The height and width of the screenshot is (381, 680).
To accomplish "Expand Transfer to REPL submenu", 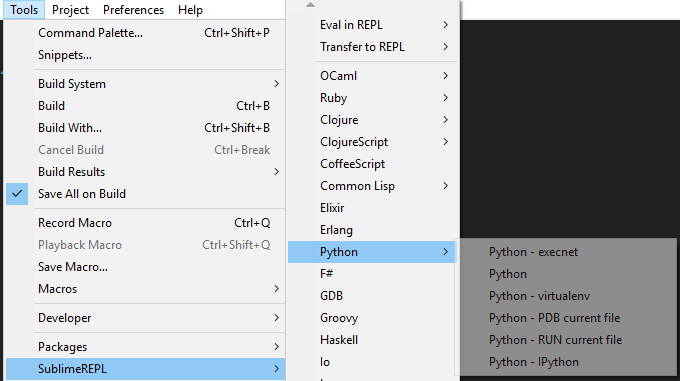I will click(x=372, y=47).
